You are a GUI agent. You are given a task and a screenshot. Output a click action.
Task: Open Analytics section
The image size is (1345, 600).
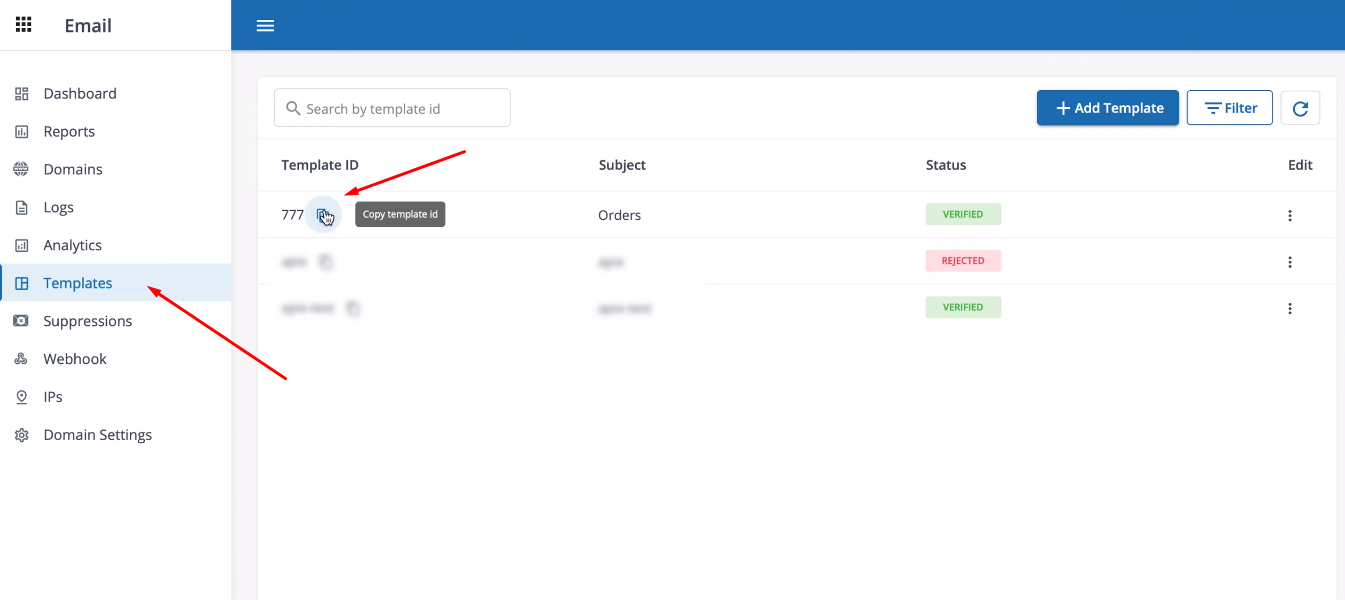click(x=73, y=246)
